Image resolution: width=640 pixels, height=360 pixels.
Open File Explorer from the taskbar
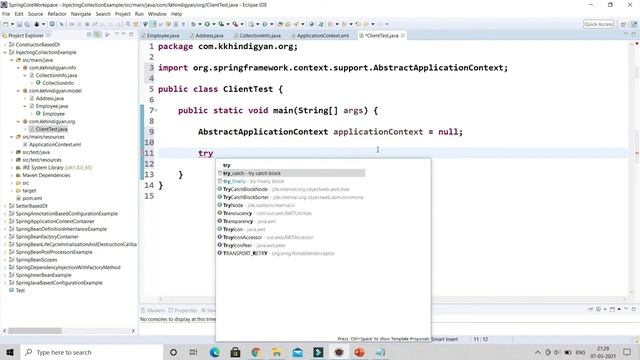277,352
